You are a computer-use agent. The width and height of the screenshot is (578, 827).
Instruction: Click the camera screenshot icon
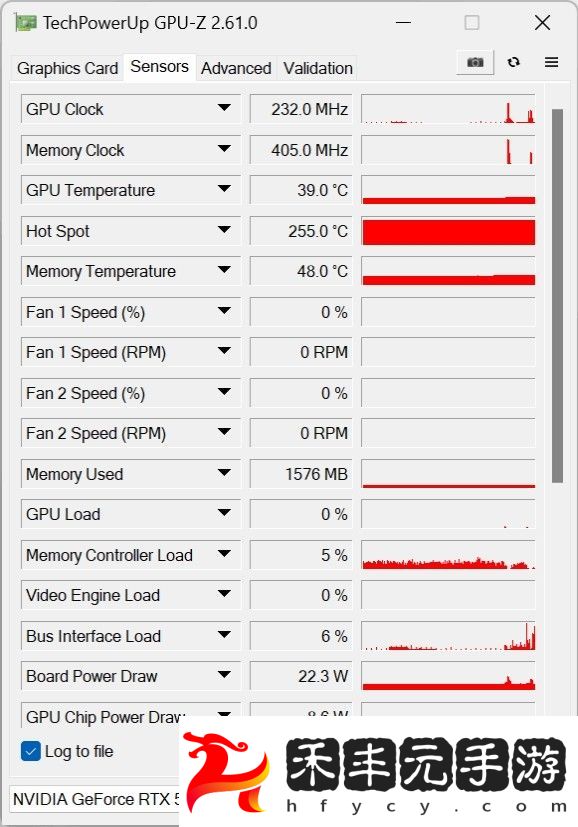tap(475, 62)
